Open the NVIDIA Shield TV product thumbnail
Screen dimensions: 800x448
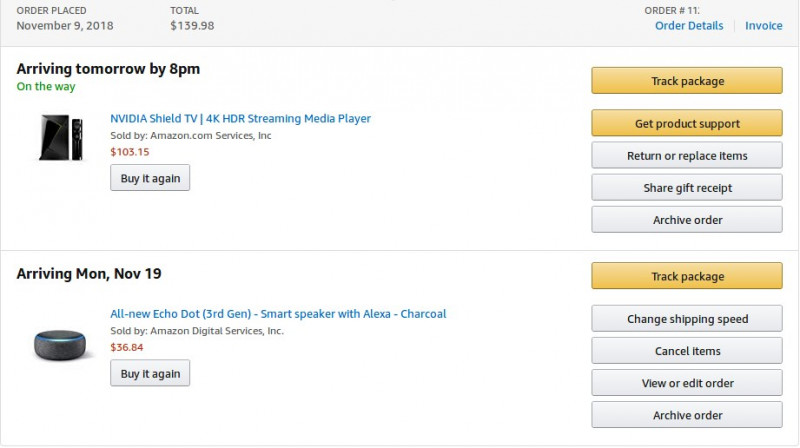(61, 137)
